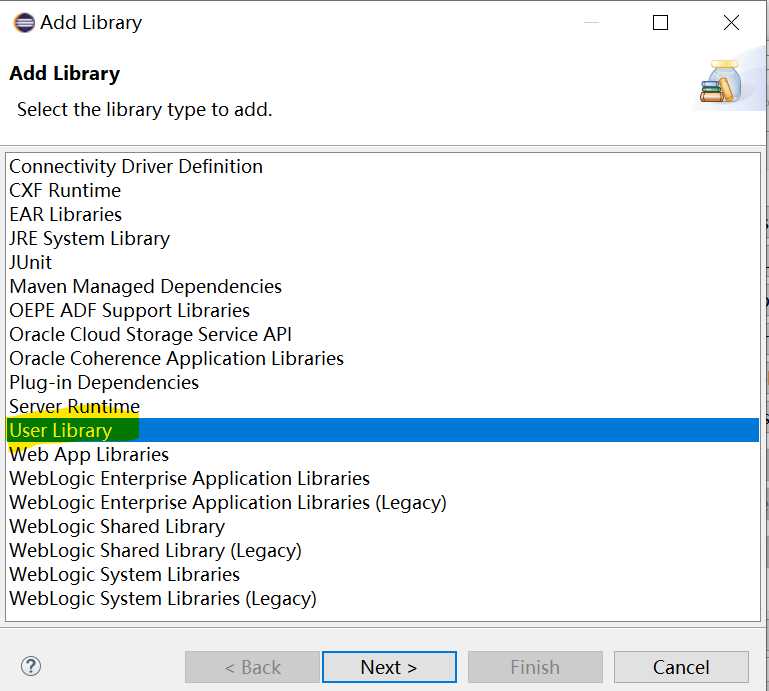Maximize the Add Library window

point(660,23)
